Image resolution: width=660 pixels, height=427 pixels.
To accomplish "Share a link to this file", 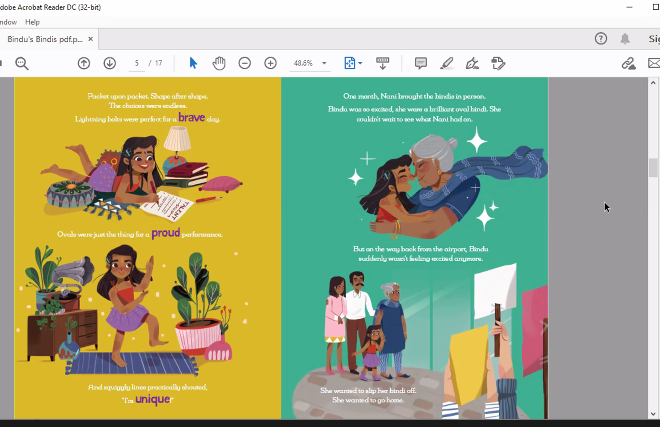I will (x=628, y=63).
